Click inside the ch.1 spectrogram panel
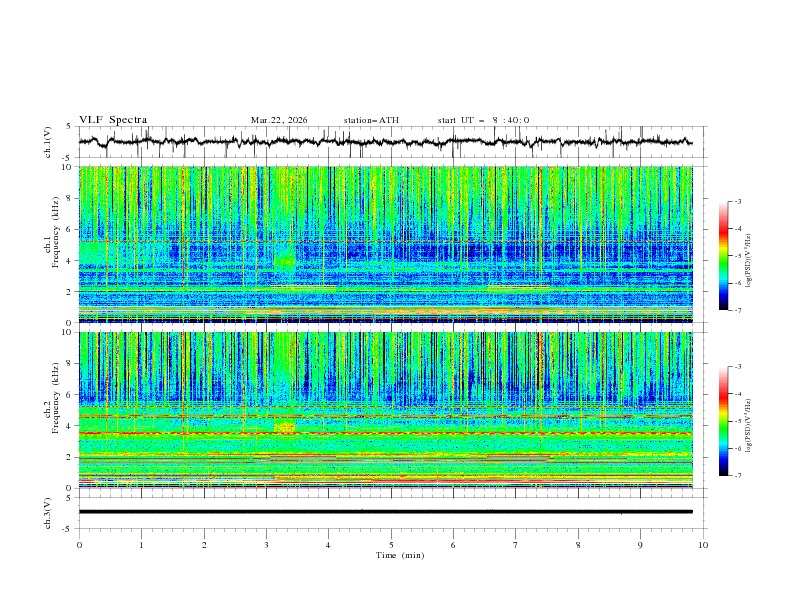Viewport: 792px width, 612px height. click(x=385, y=244)
